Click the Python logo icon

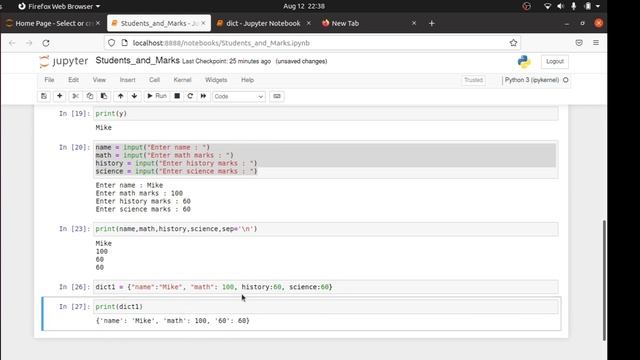tap(524, 61)
